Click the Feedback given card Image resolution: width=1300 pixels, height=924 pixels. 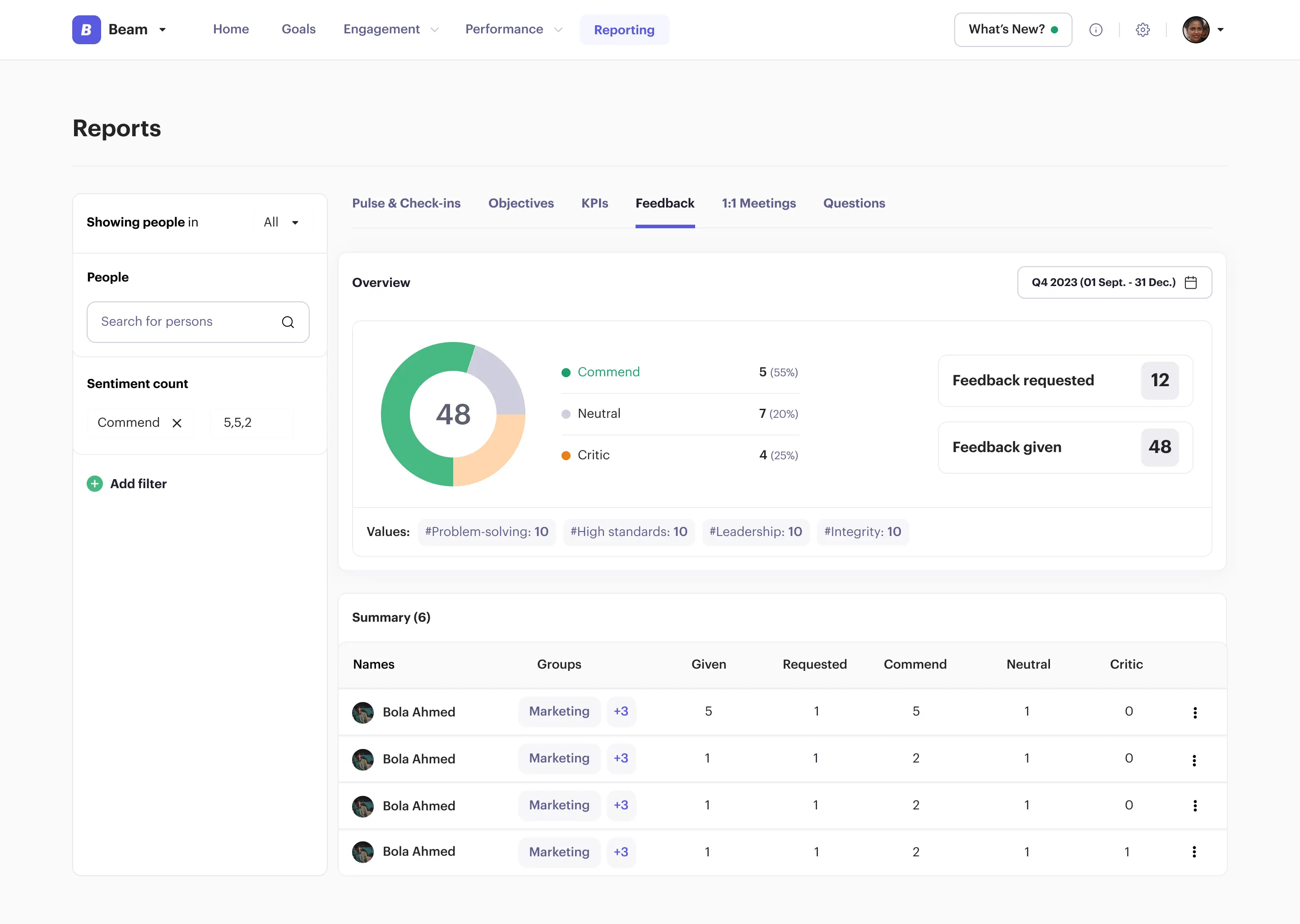click(1065, 447)
